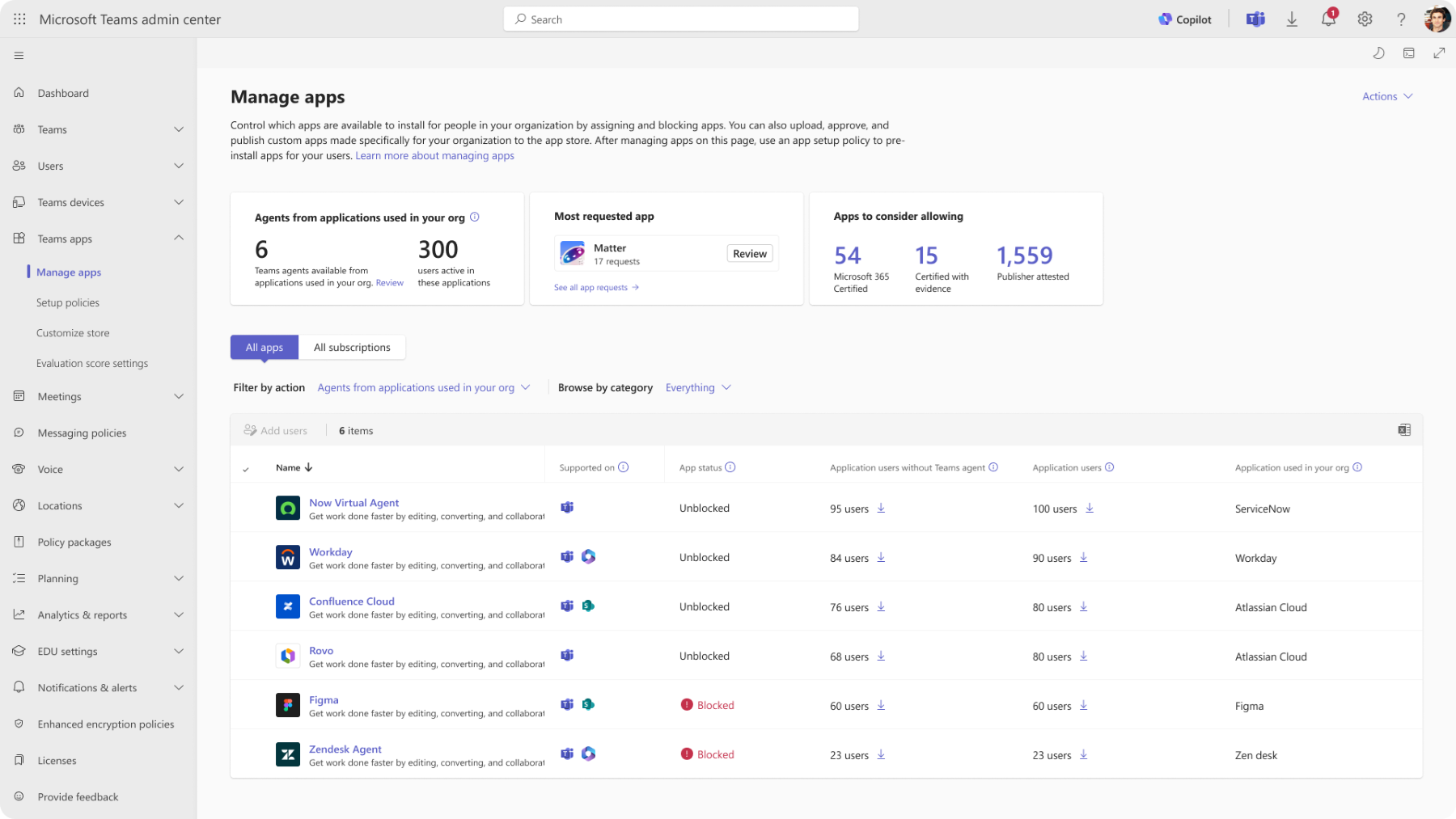Click info icon beside Agents from applications heading

click(475, 217)
